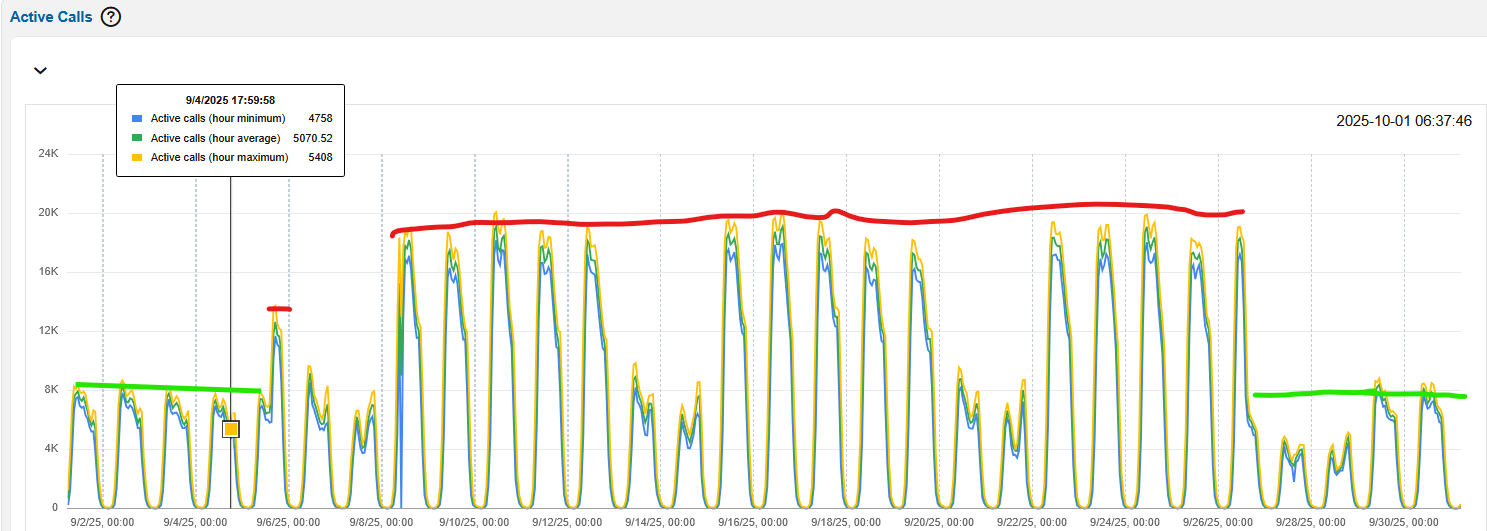This screenshot has width=1487, height=531.
Task: Click the 9/18/25, 00:00 axis label
Action: (x=846, y=522)
